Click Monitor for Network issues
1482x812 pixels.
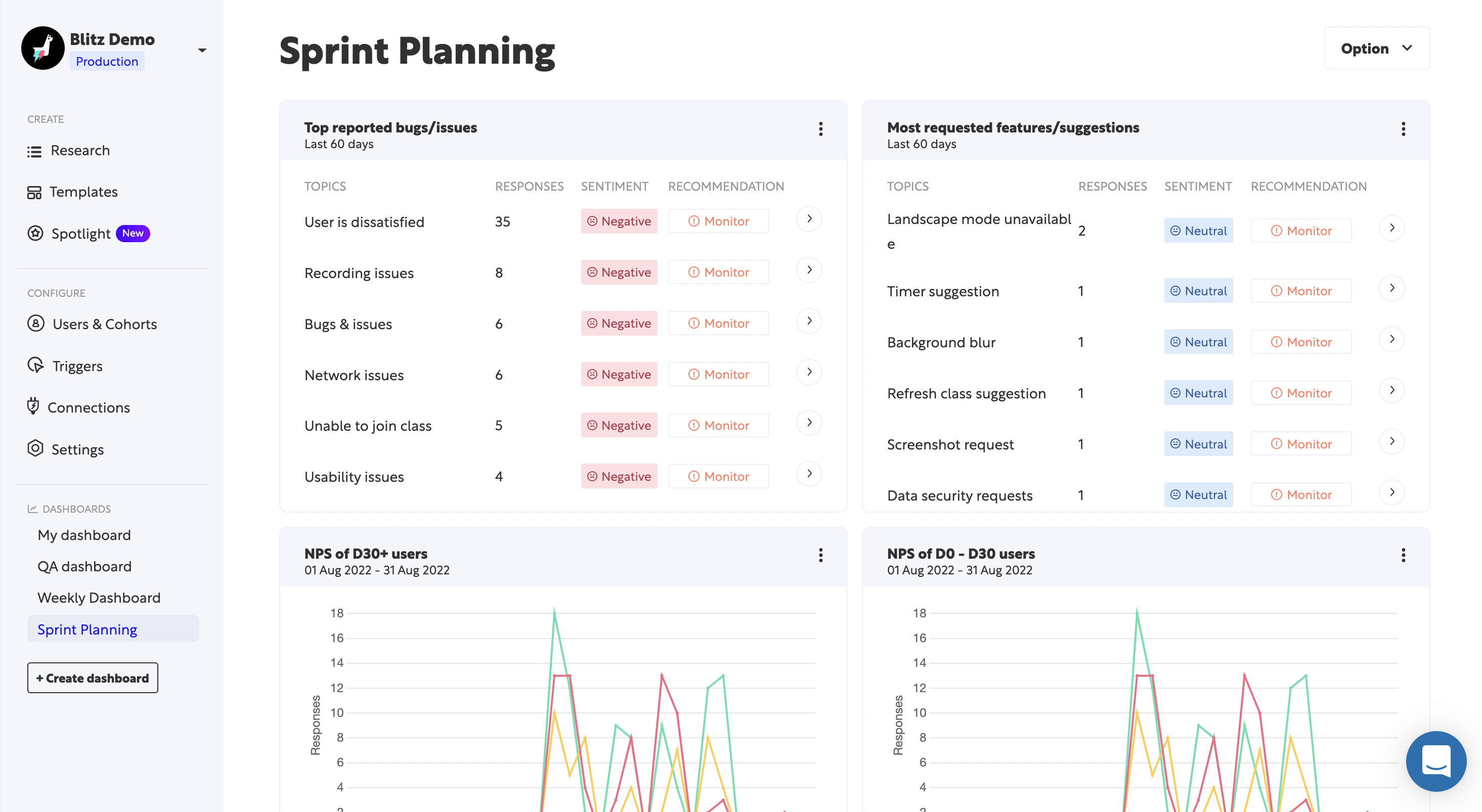tap(718, 374)
